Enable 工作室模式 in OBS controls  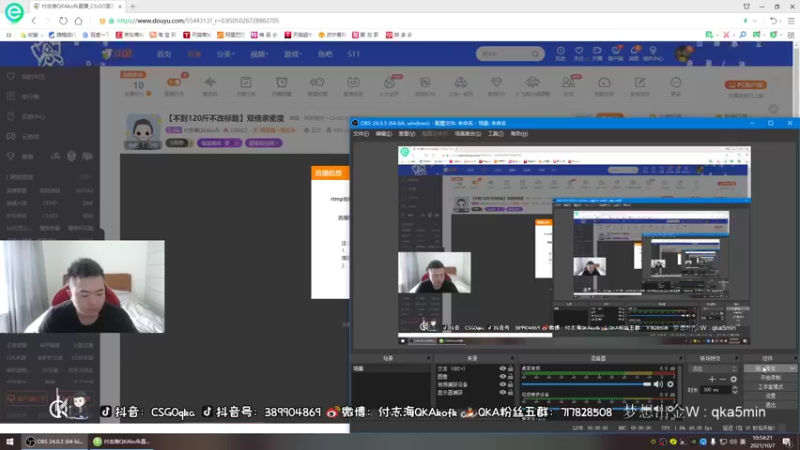[x=770, y=387]
